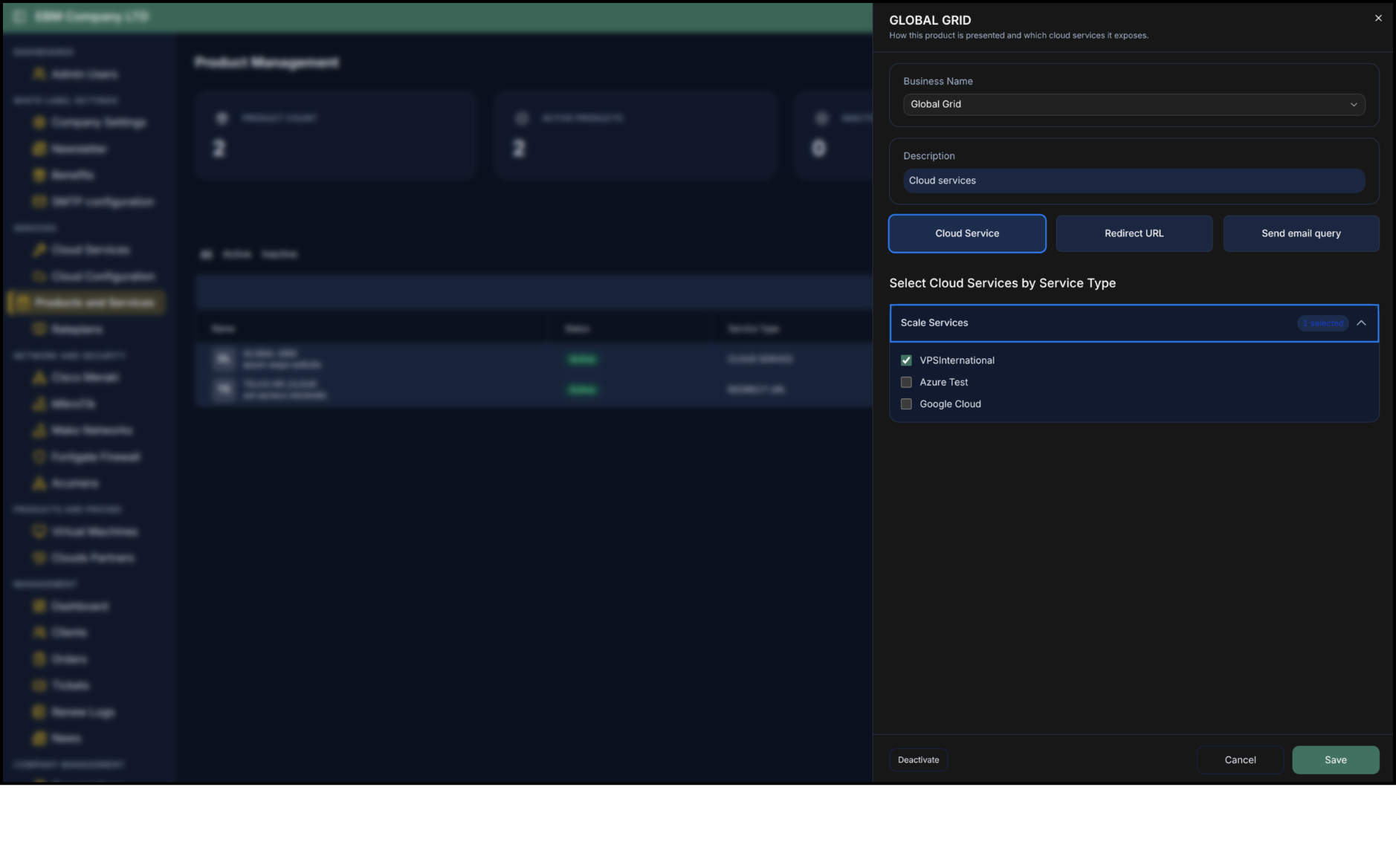Select the Cloud Service option tab

[x=966, y=233]
